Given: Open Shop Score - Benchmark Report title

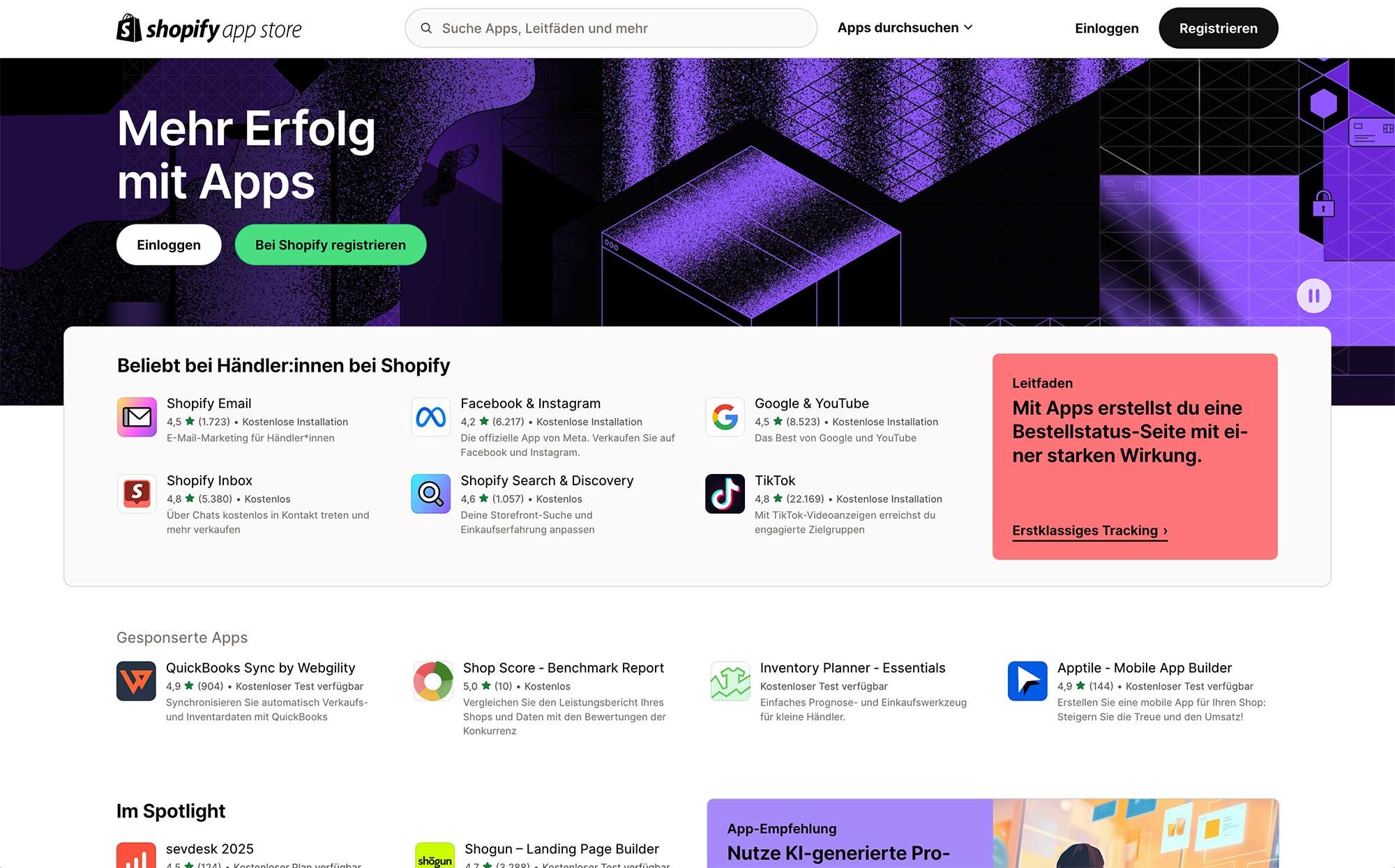Looking at the screenshot, I should [564, 668].
